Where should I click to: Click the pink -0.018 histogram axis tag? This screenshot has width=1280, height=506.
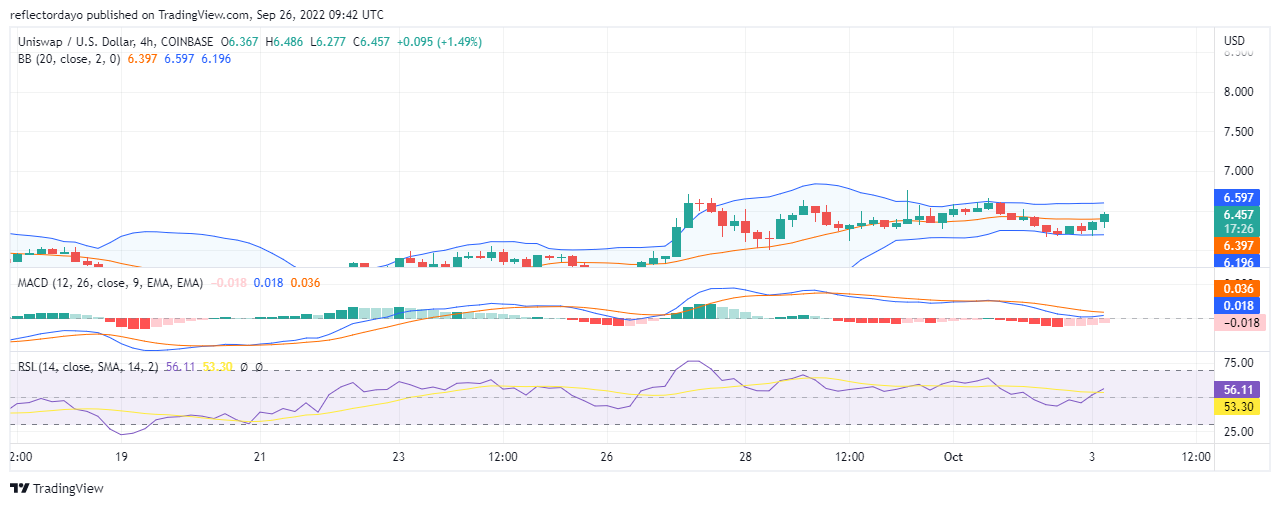tap(1239, 322)
